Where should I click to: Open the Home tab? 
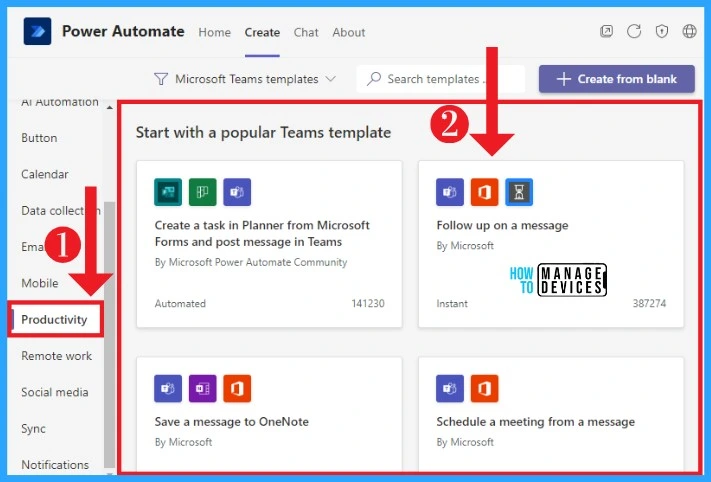[x=214, y=32]
